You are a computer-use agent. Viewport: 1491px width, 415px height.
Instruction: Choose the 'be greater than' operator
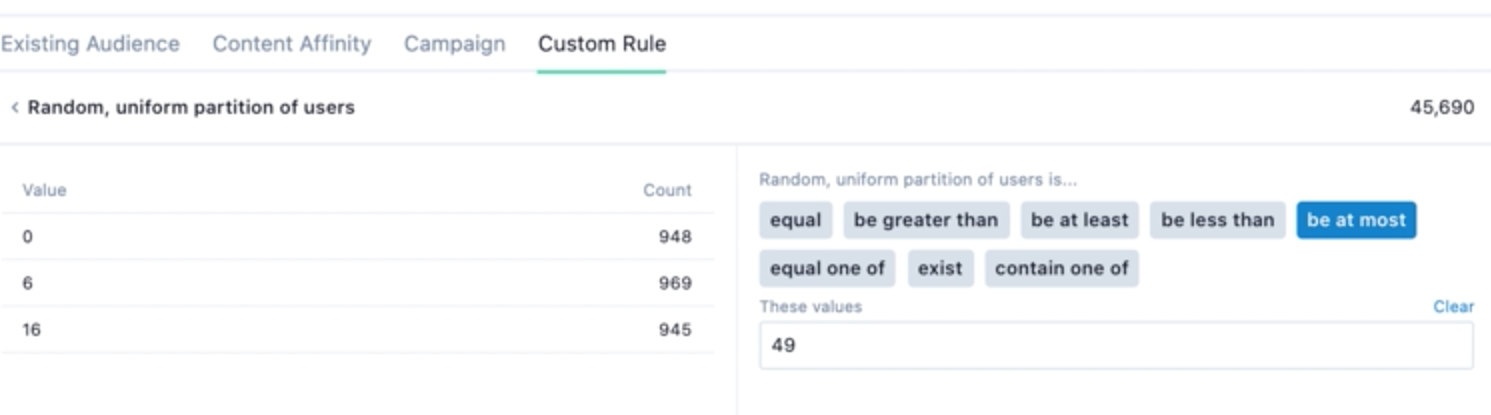pyautogui.click(x=925, y=221)
